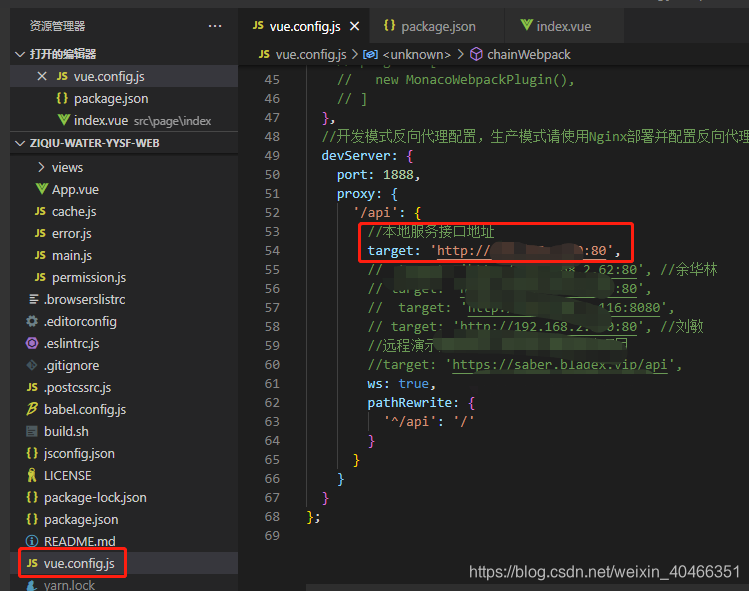Click the gear icon beside .editorconfig
749x591 pixels.
point(32,321)
